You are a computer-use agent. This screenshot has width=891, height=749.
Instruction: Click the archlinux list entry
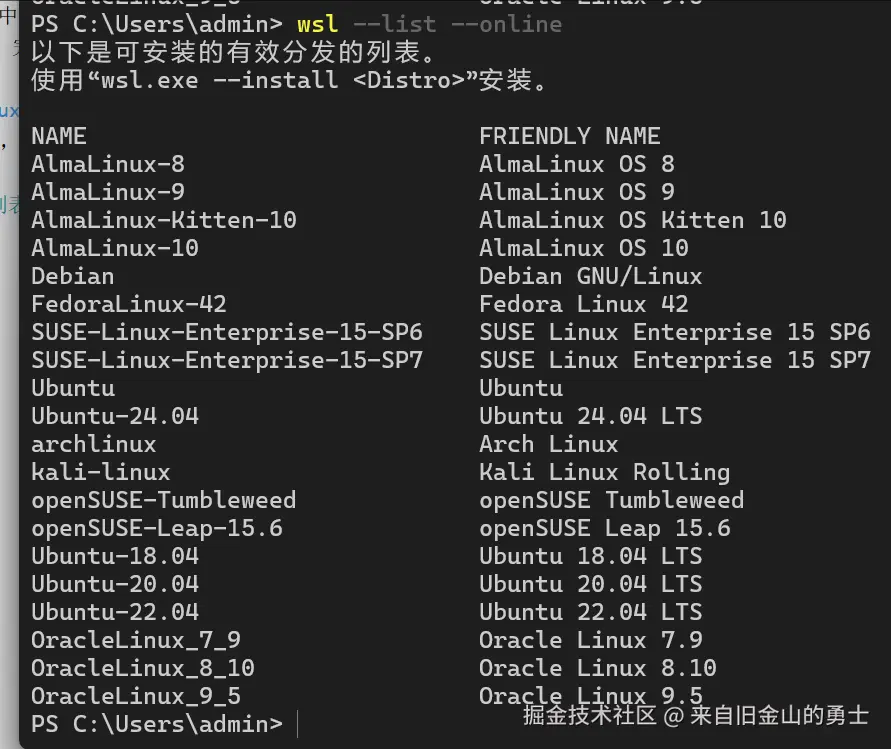pos(93,444)
